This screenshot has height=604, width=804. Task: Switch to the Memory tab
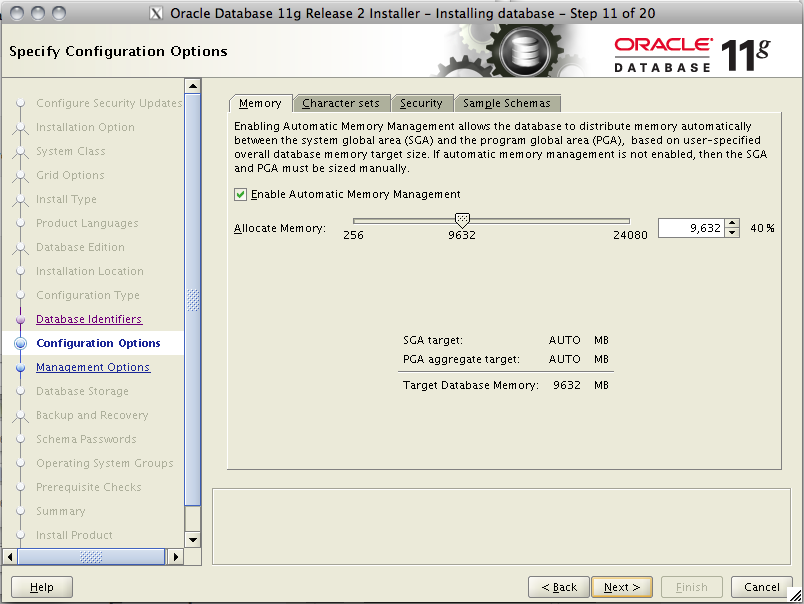click(x=259, y=103)
